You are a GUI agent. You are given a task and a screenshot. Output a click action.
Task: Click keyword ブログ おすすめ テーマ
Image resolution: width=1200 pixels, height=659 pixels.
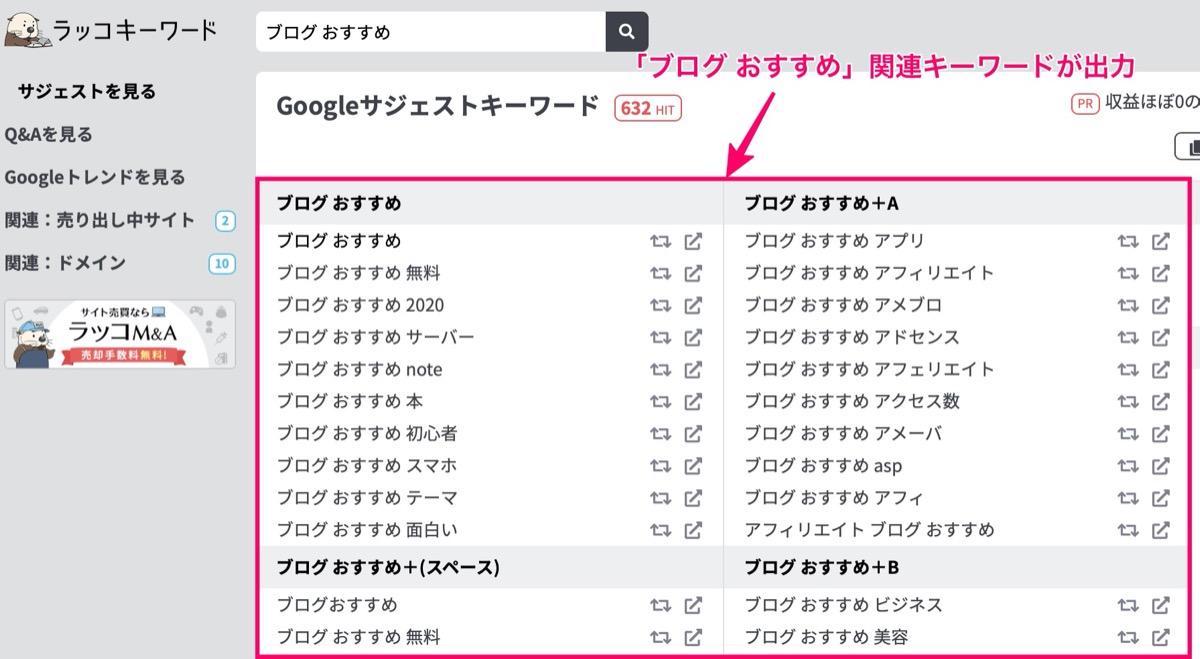click(367, 497)
